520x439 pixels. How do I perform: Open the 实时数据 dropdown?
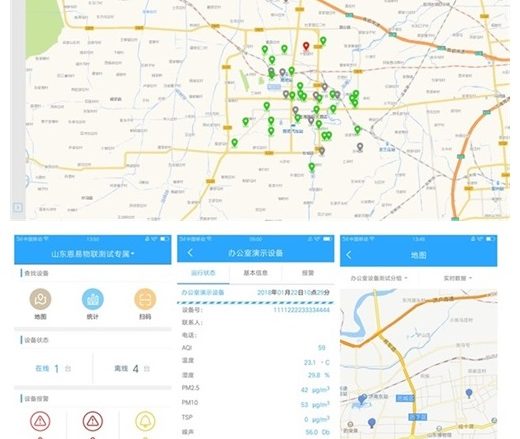pyautogui.click(x=457, y=278)
